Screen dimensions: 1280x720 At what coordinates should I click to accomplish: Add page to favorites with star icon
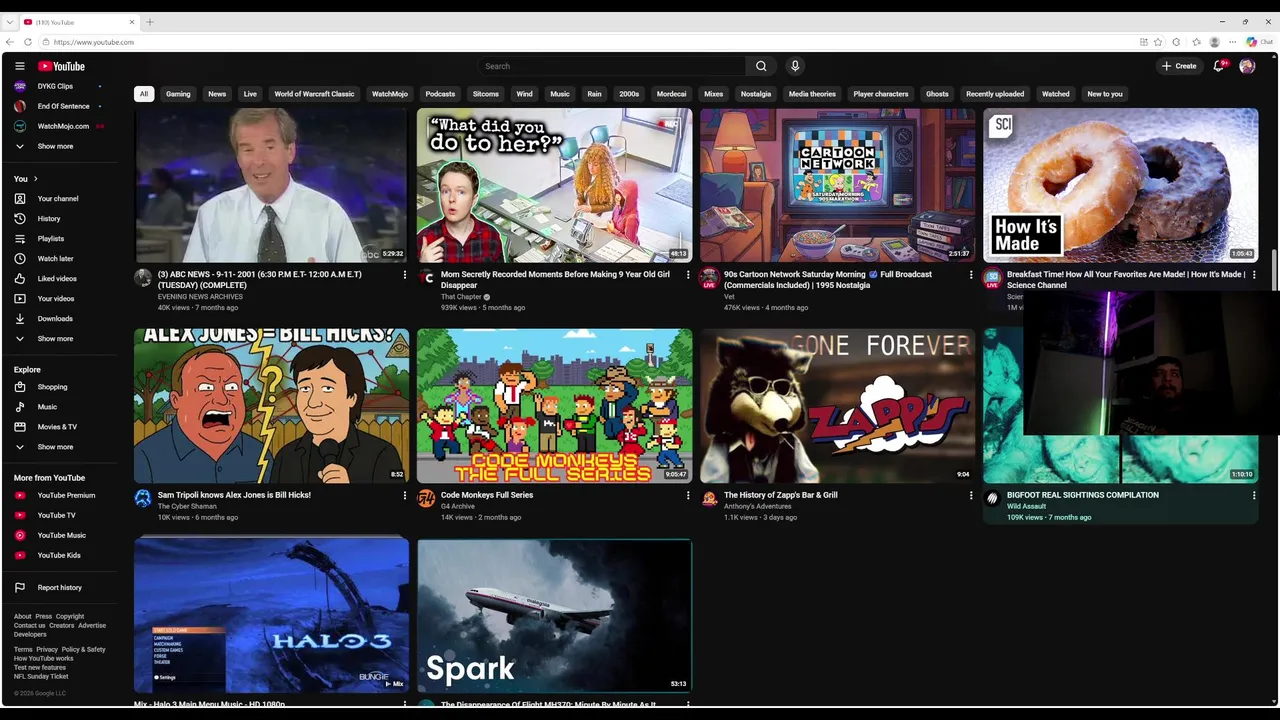[1158, 42]
